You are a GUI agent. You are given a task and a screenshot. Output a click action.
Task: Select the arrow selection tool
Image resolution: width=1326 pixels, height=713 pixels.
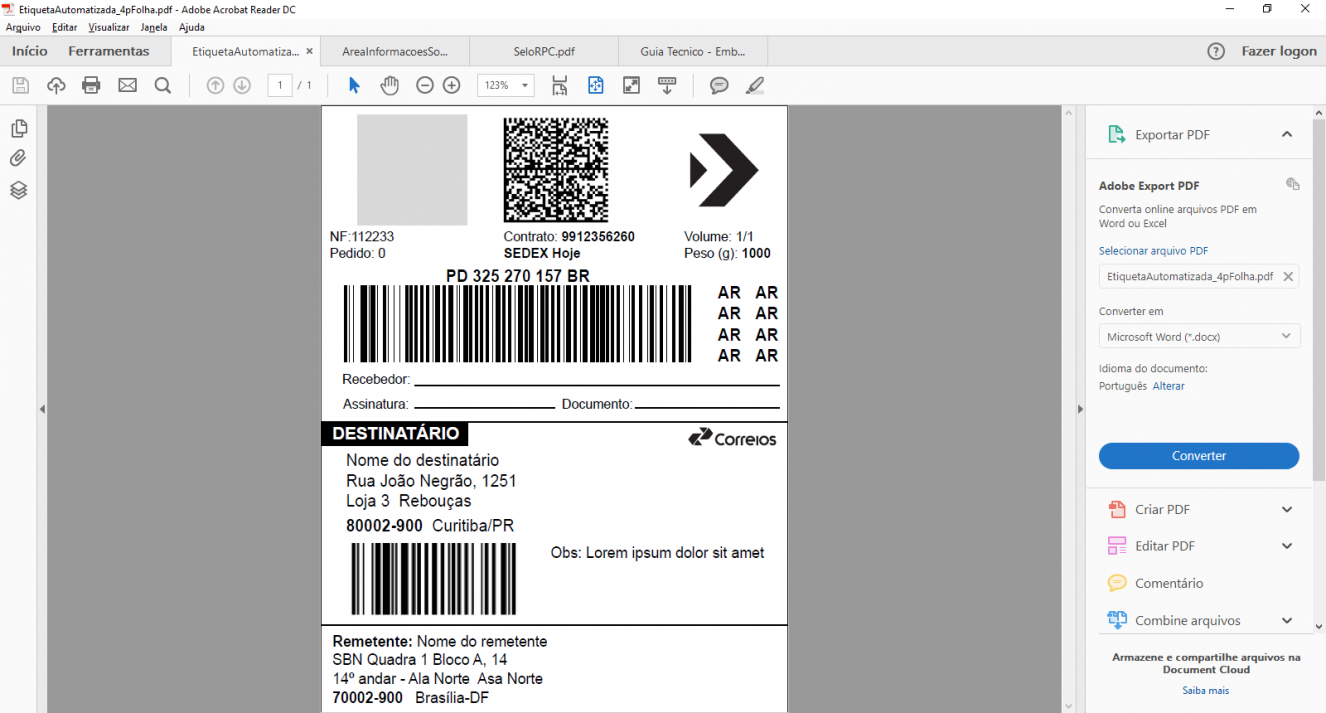point(354,86)
